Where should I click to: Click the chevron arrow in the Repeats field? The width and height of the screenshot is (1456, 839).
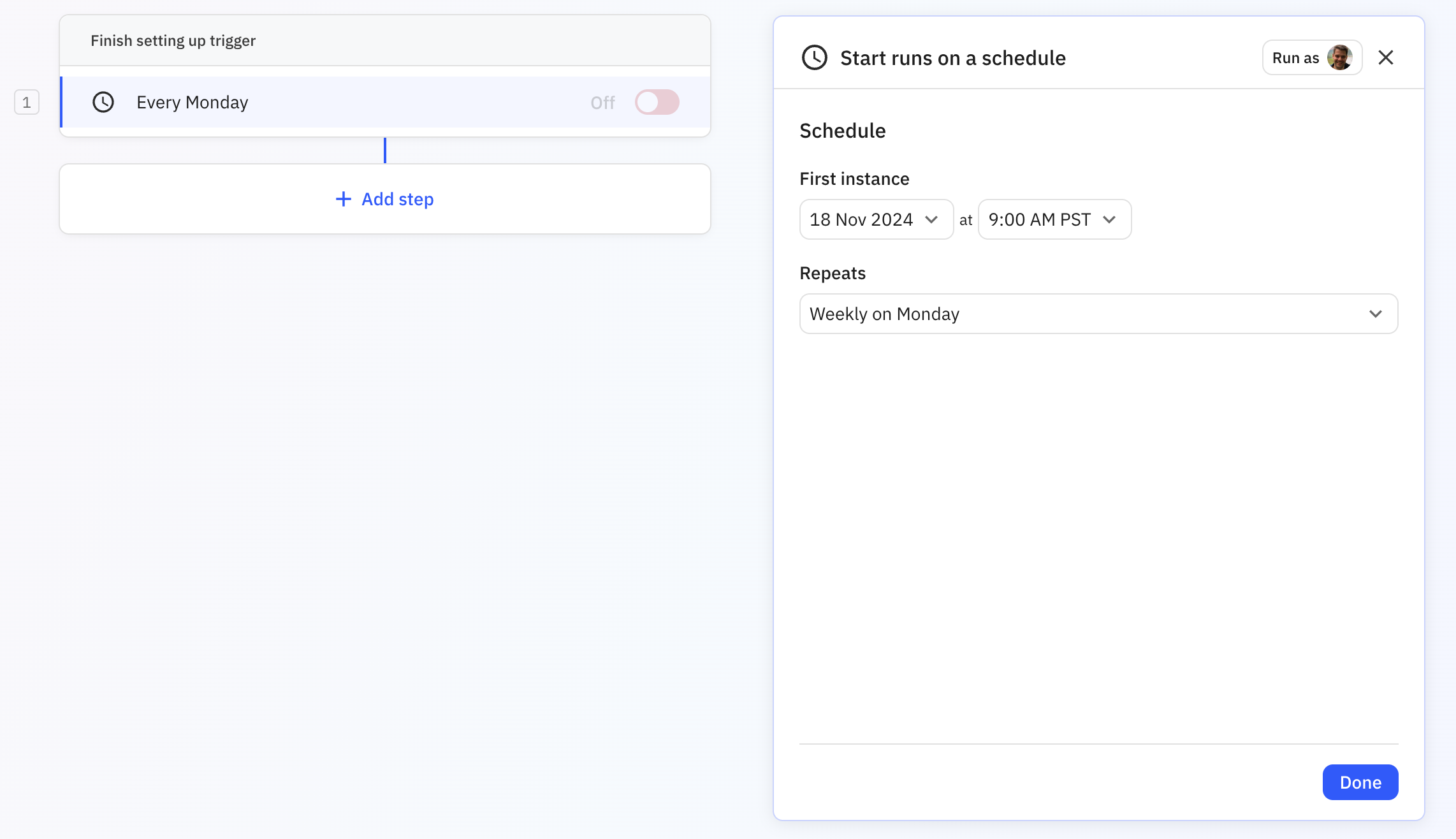[x=1375, y=314]
